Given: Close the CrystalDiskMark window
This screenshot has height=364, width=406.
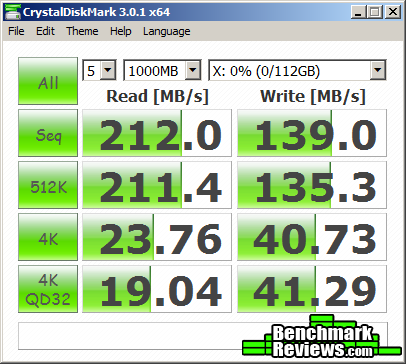Looking at the screenshot, I should pyautogui.click(x=393, y=12).
